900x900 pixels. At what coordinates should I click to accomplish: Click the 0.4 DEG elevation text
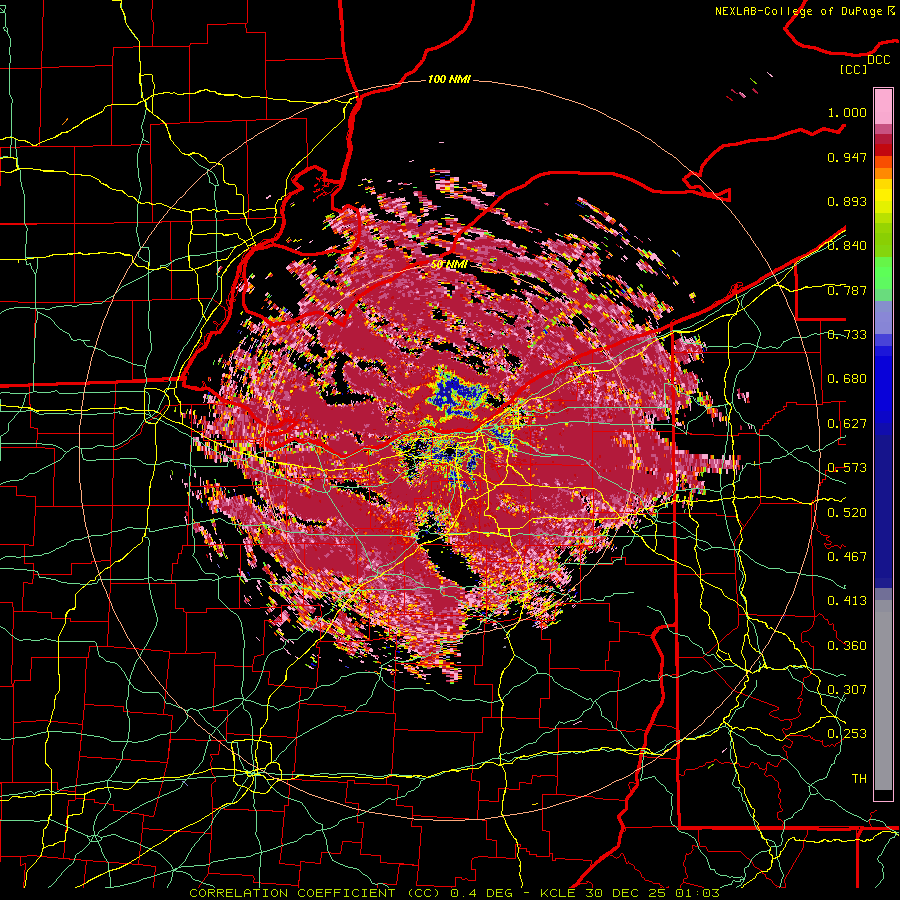coord(480,893)
